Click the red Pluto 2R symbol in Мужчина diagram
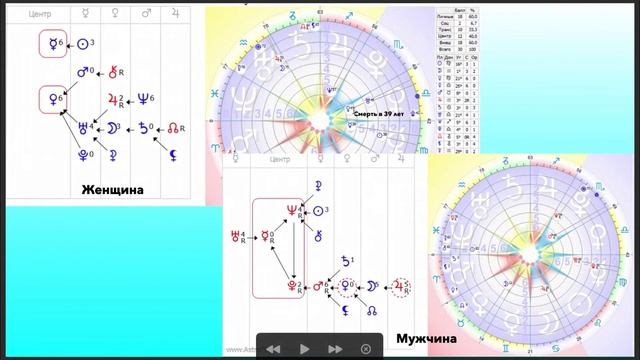The height and width of the screenshot is (360, 640). tap(294, 287)
